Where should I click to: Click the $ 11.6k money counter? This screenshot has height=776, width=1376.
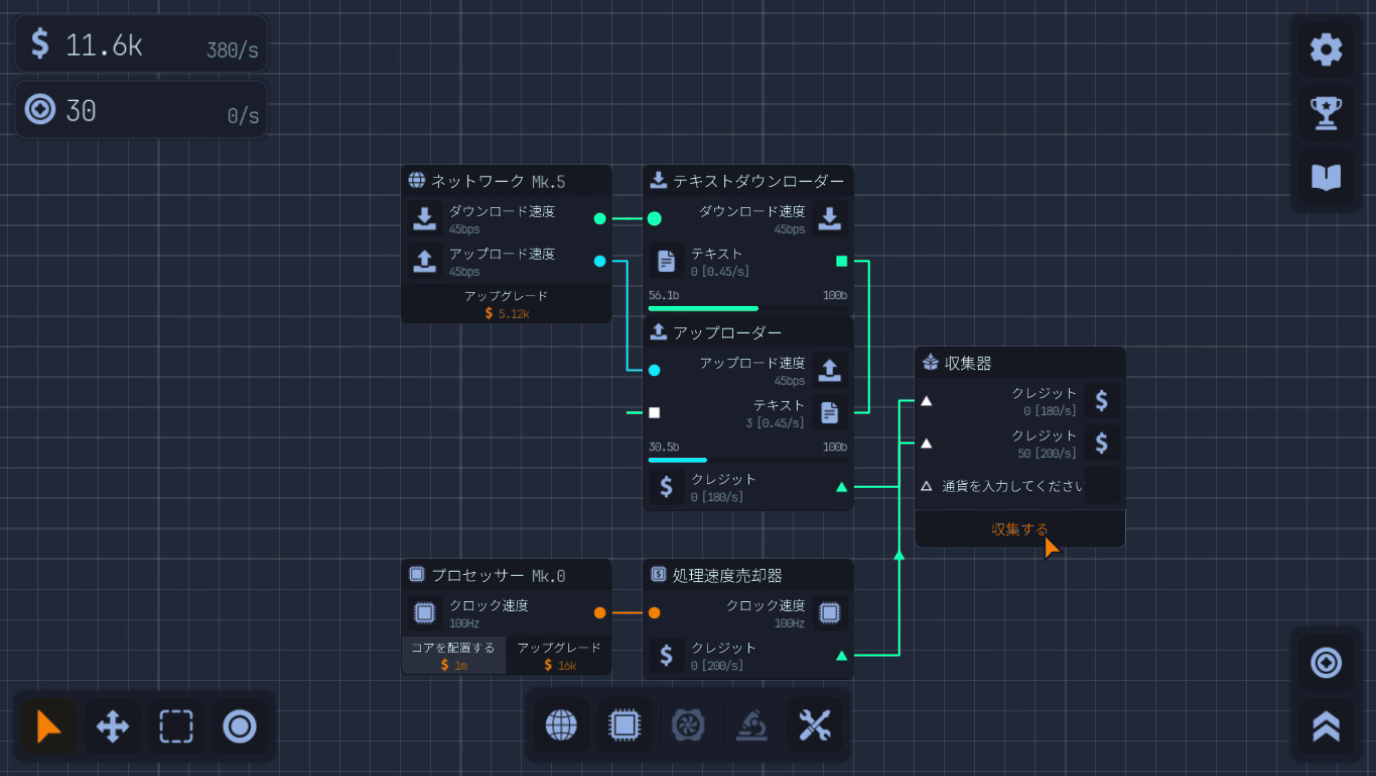point(141,44)
